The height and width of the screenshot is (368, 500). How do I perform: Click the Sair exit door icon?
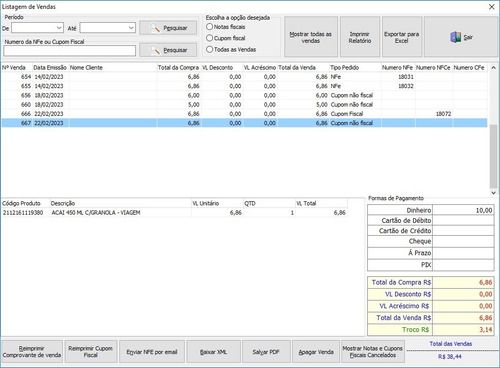456,37
